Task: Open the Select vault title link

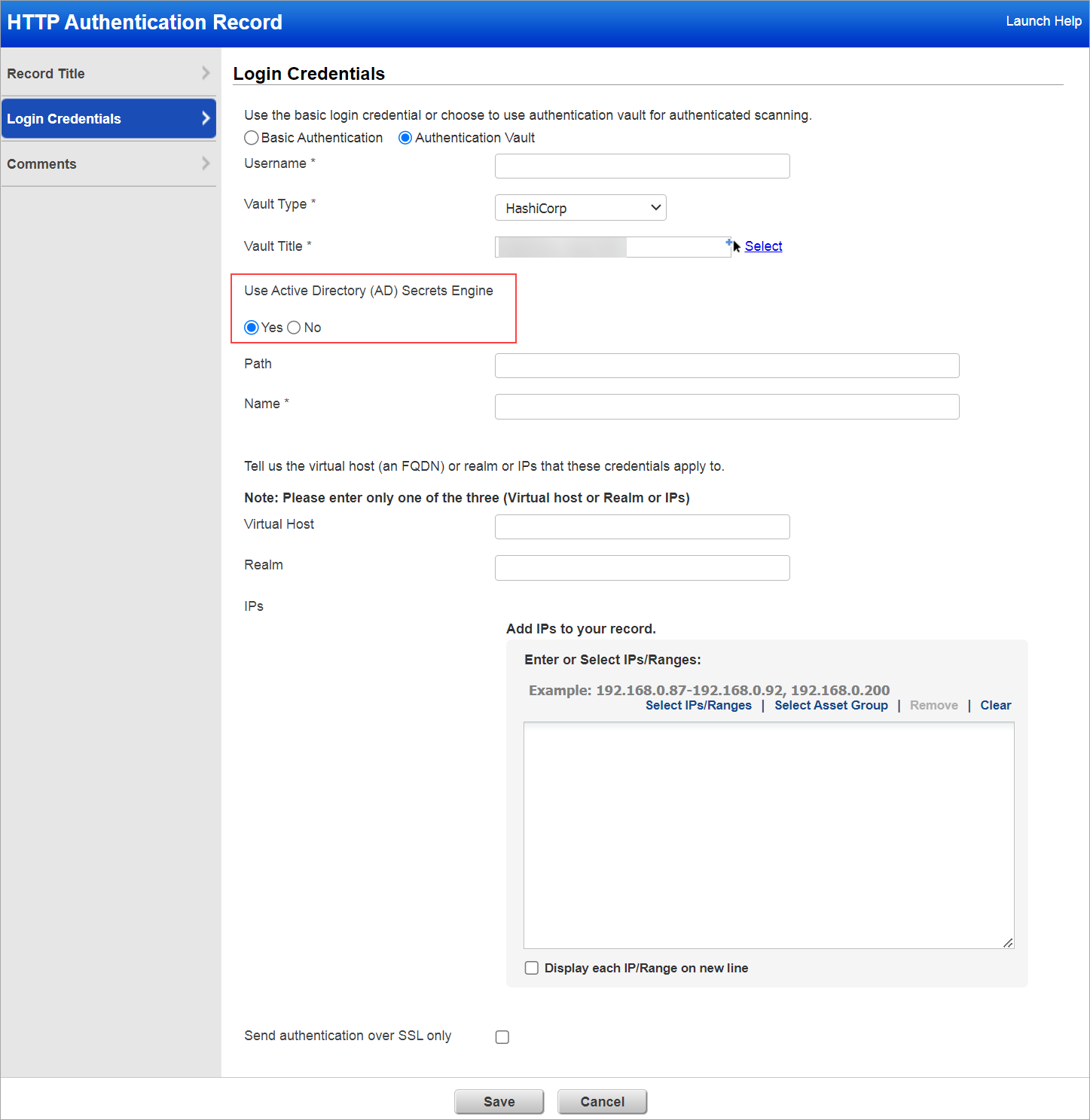Action: [x=763, y=246]
